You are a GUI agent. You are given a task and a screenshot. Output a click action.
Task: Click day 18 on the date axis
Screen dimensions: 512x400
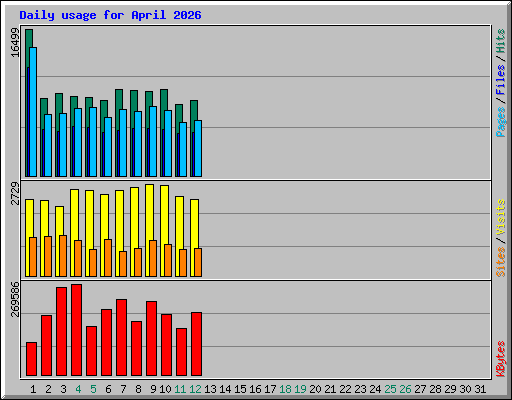[285, 389]
